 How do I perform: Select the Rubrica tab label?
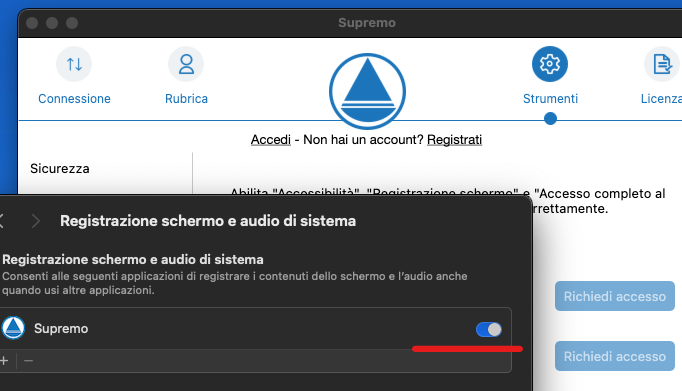(x=186, y=99)
